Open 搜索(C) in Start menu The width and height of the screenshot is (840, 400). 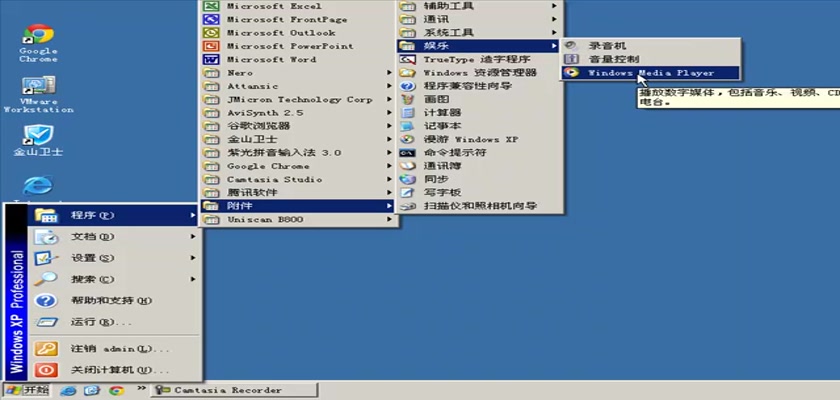(x=115, y=279)
